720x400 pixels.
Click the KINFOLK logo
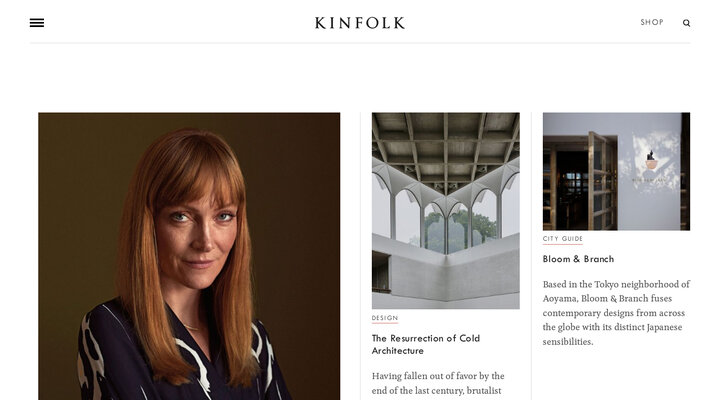[x=360, y=23]
